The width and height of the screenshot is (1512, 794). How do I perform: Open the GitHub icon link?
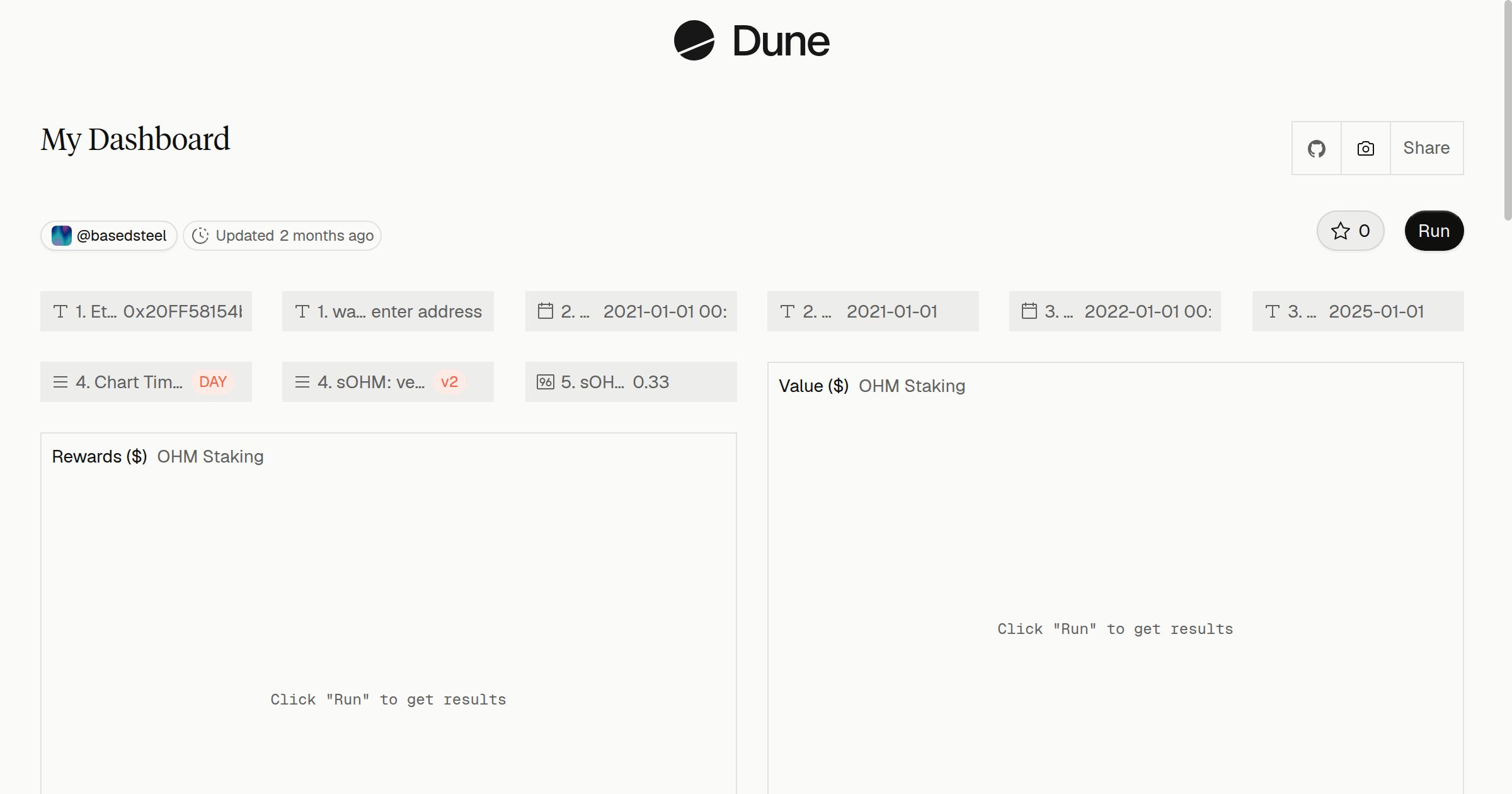click(x=1316, y=148)
